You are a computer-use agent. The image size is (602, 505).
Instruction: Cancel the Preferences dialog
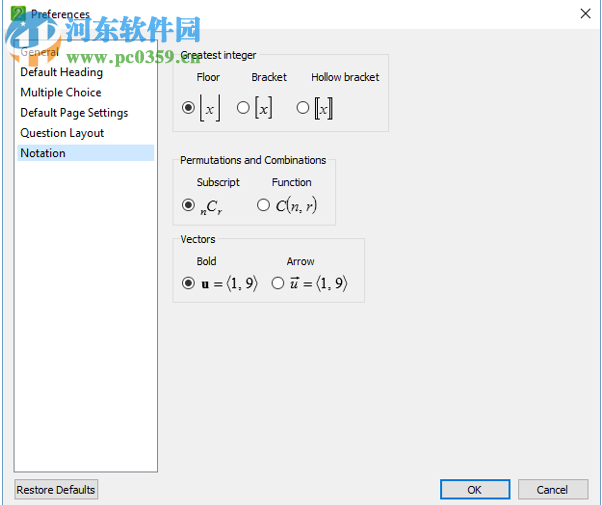[553, 490]
